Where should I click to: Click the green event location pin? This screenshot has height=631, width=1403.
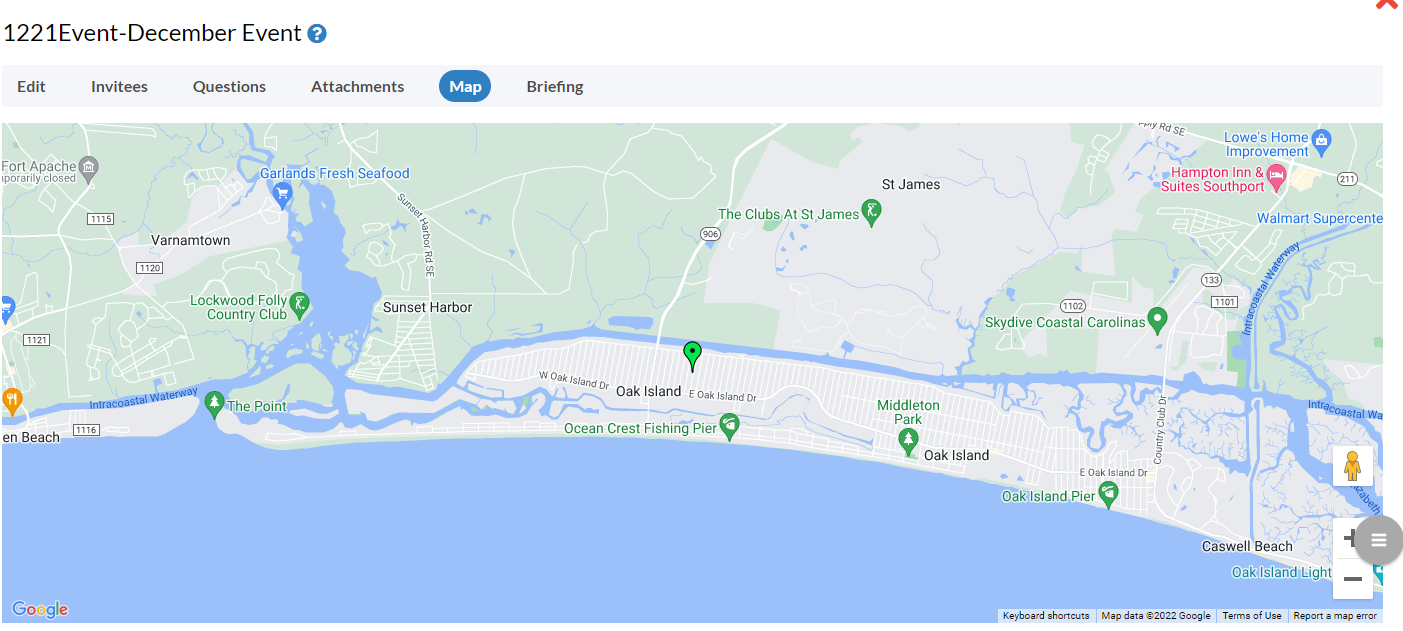coord(692,355)
